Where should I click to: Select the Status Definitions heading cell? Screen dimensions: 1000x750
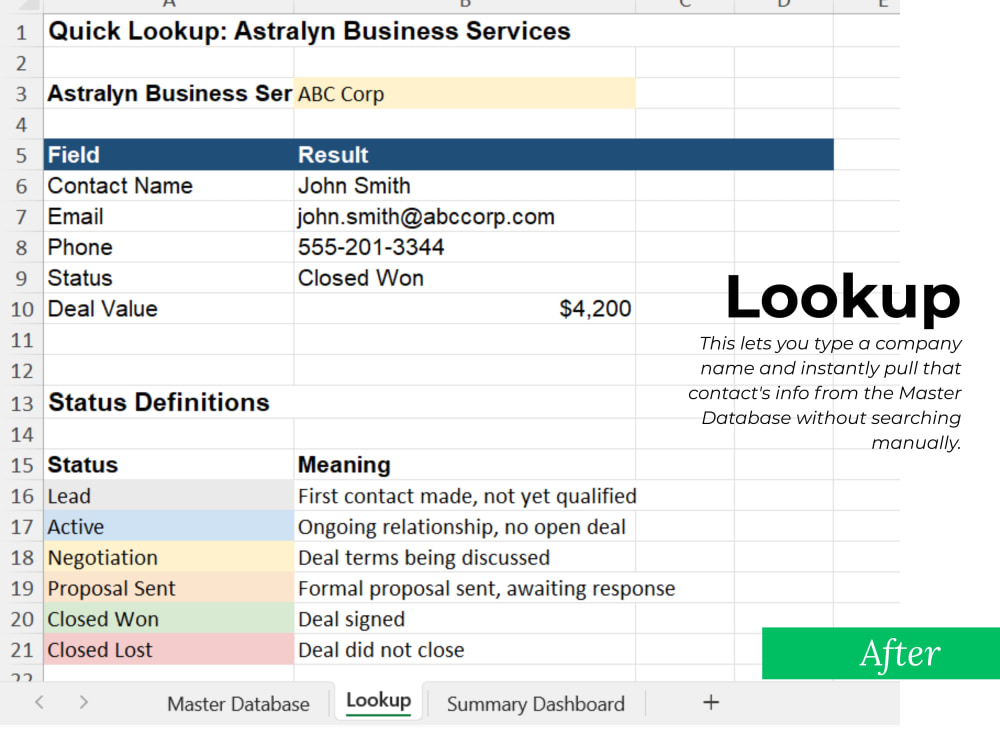coord(169,402)
